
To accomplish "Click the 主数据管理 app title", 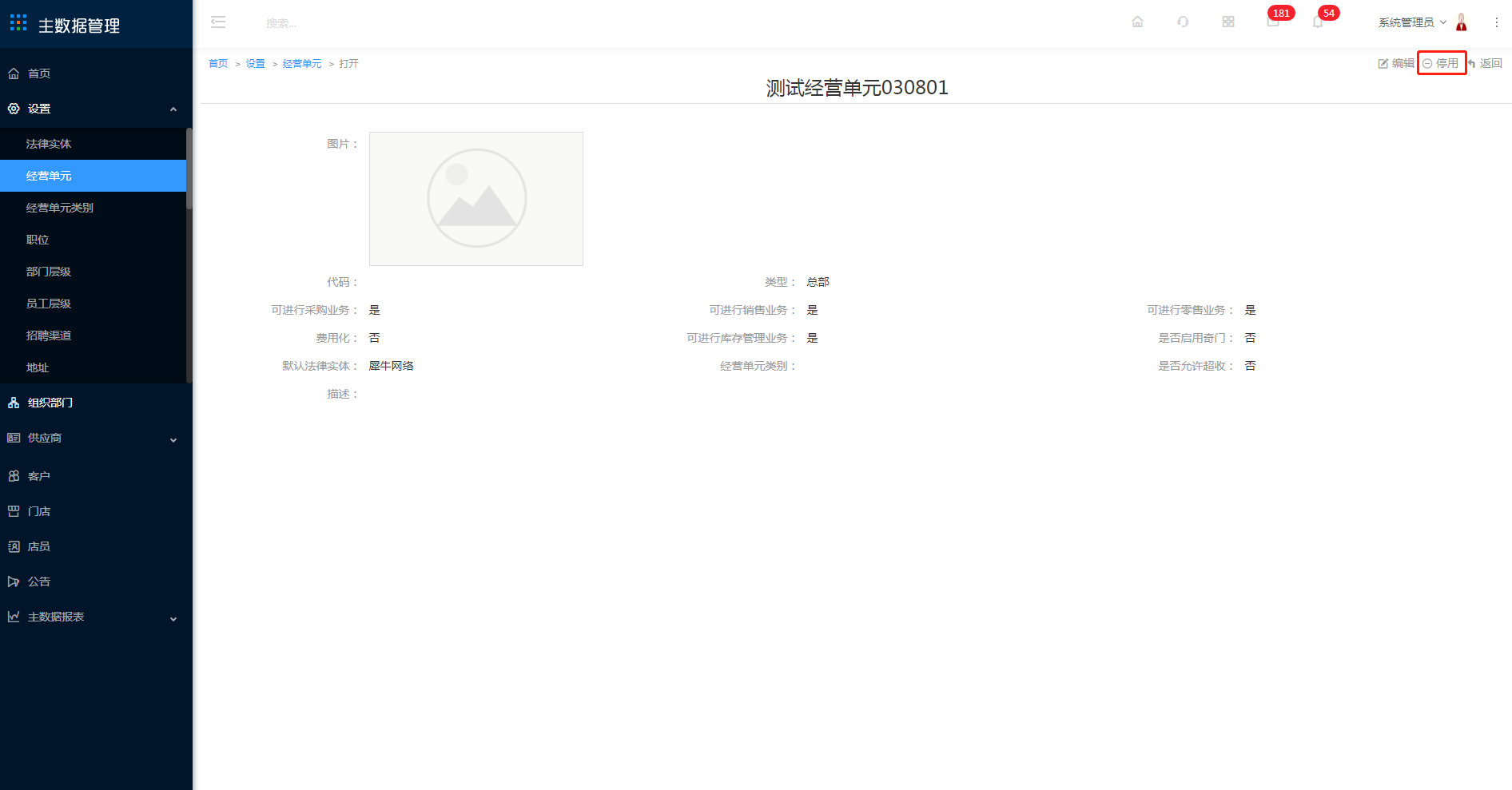I will (x=79, y=26).
